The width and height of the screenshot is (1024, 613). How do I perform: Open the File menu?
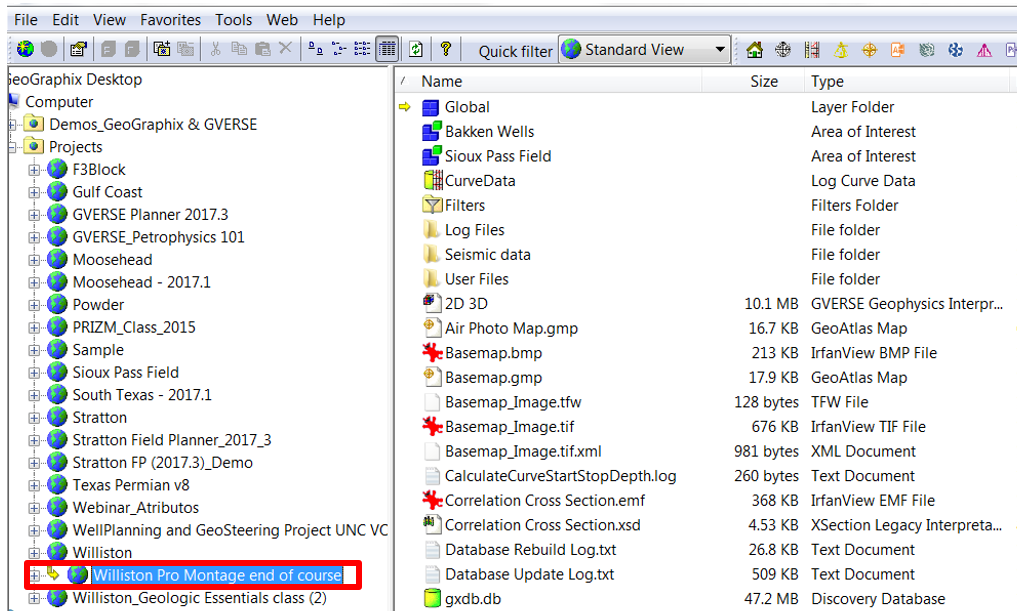click(x=26, y=20)
